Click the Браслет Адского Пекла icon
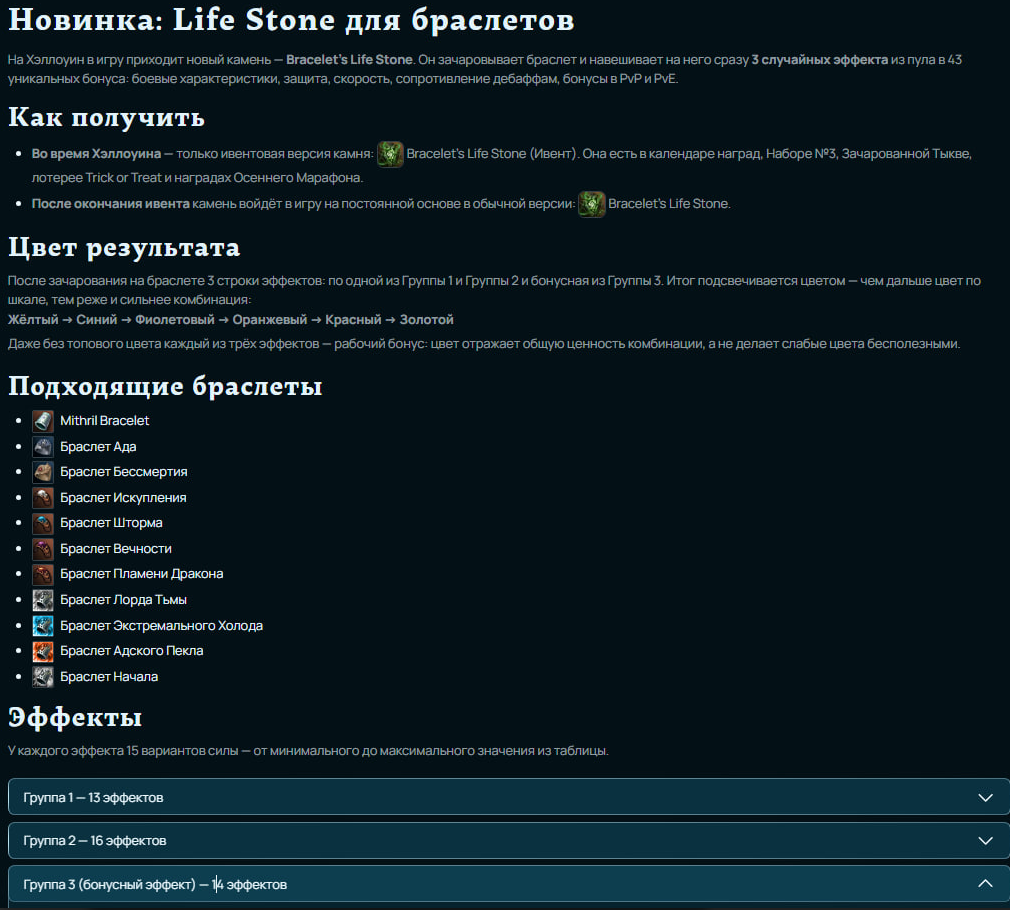 coord(43,651)
